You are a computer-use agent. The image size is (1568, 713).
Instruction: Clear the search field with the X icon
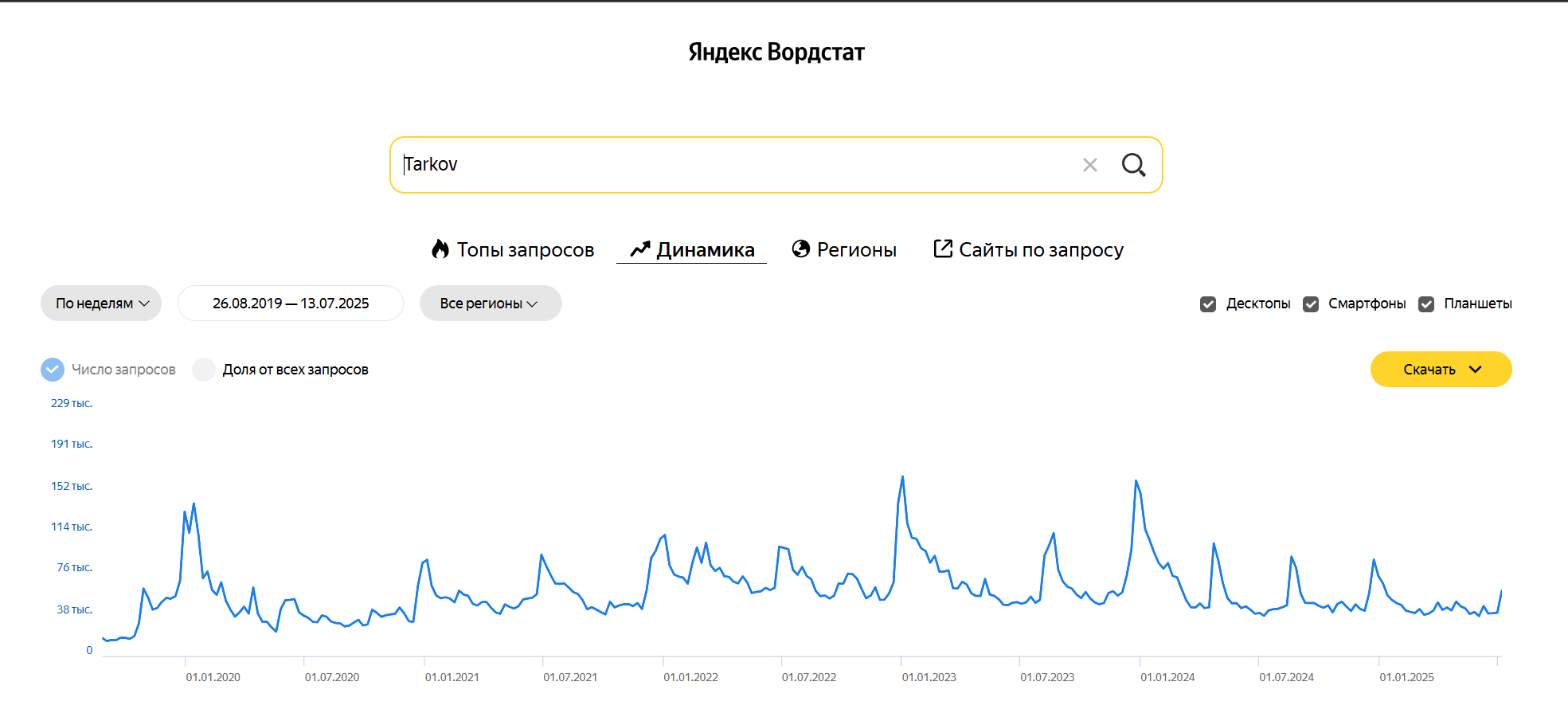point(1090,165)
